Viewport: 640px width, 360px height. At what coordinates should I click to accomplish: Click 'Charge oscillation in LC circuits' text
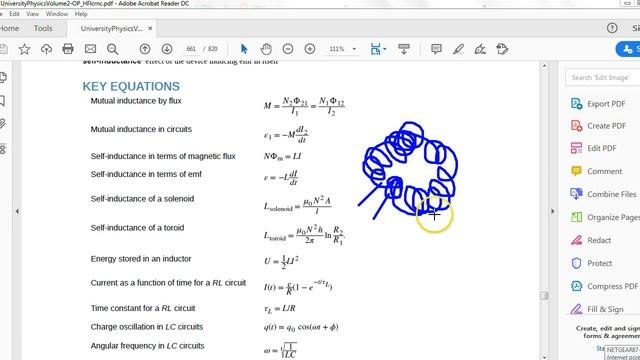pos(147,327)
